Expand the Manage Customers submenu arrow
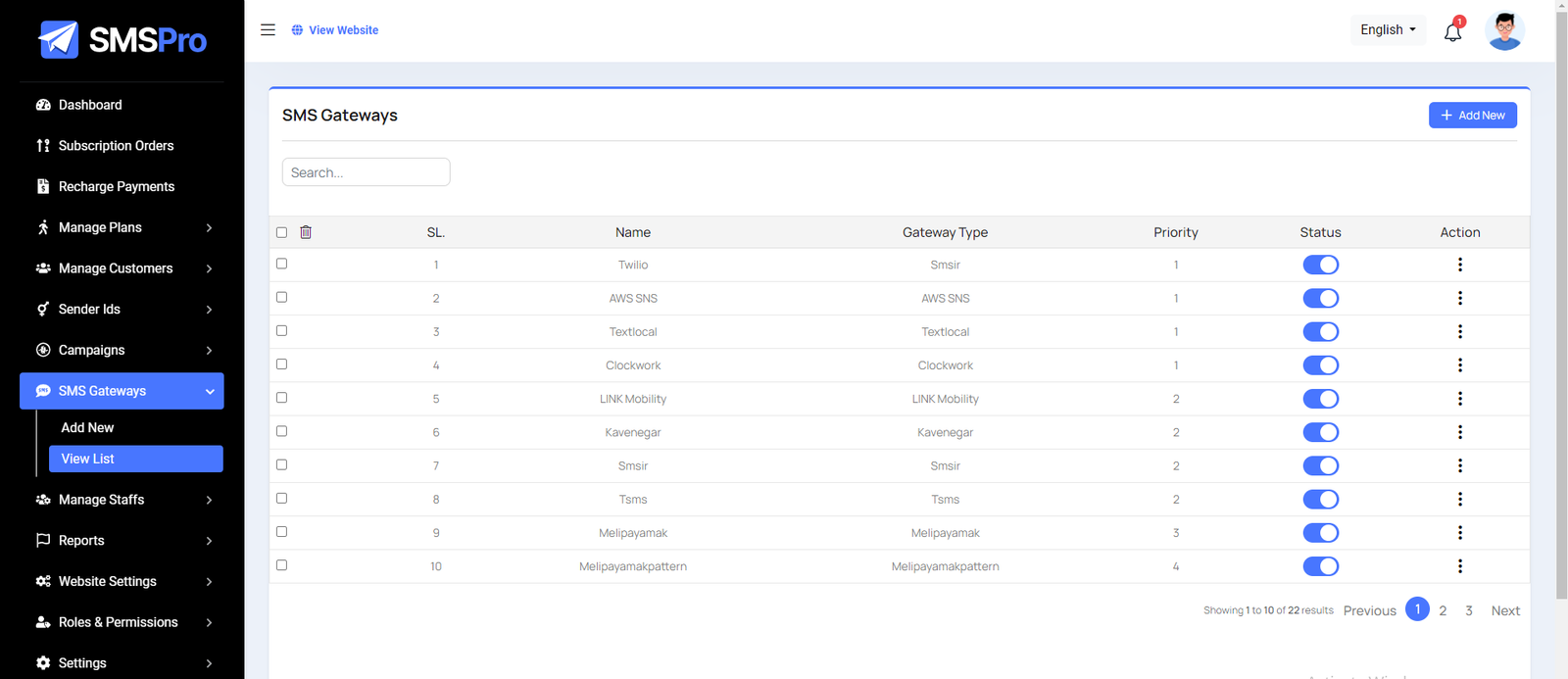Screen dimensions: 1568x679 point(209,268)
